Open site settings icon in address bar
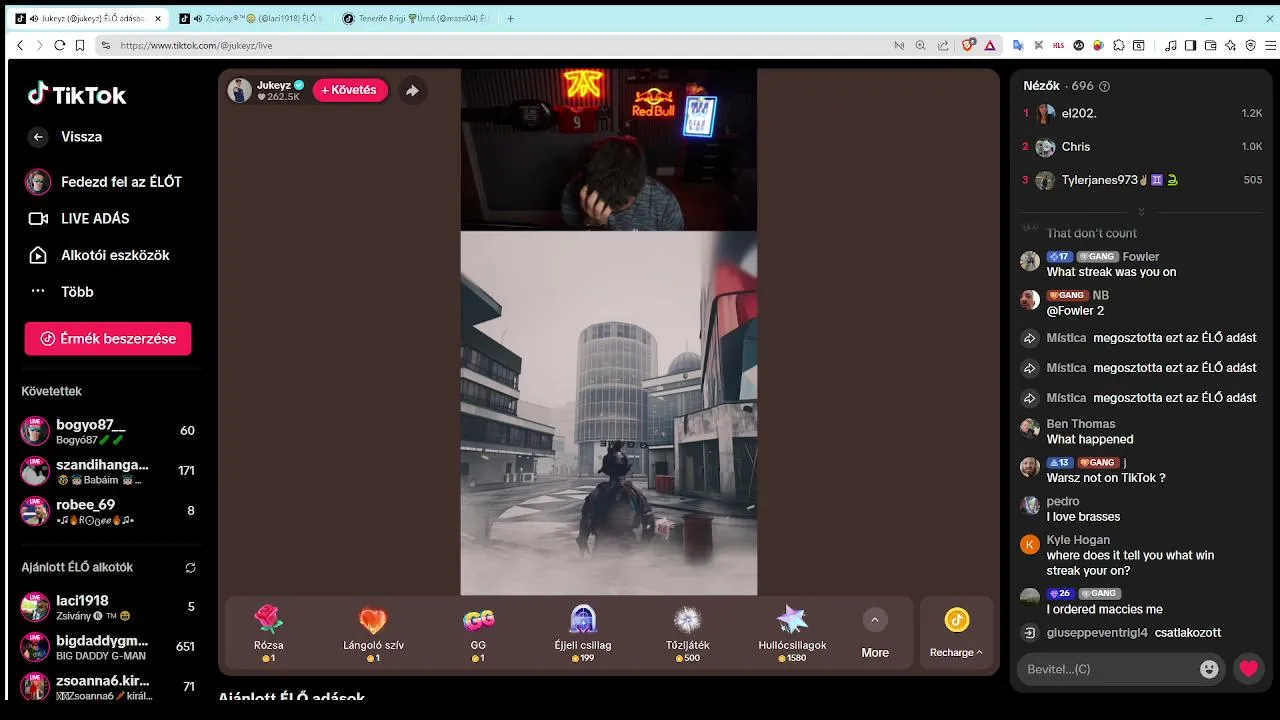Image resolution: width=1280 pixels, height=720 pixels. coord(105,45)
